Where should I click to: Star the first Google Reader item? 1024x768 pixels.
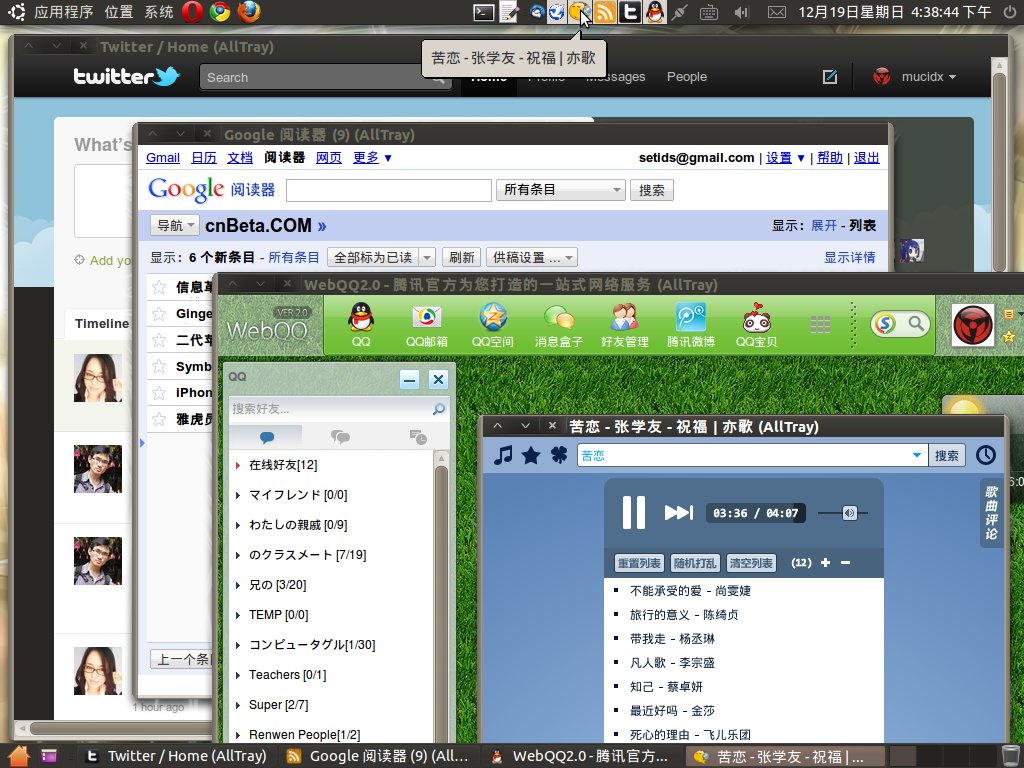point(158,288)
